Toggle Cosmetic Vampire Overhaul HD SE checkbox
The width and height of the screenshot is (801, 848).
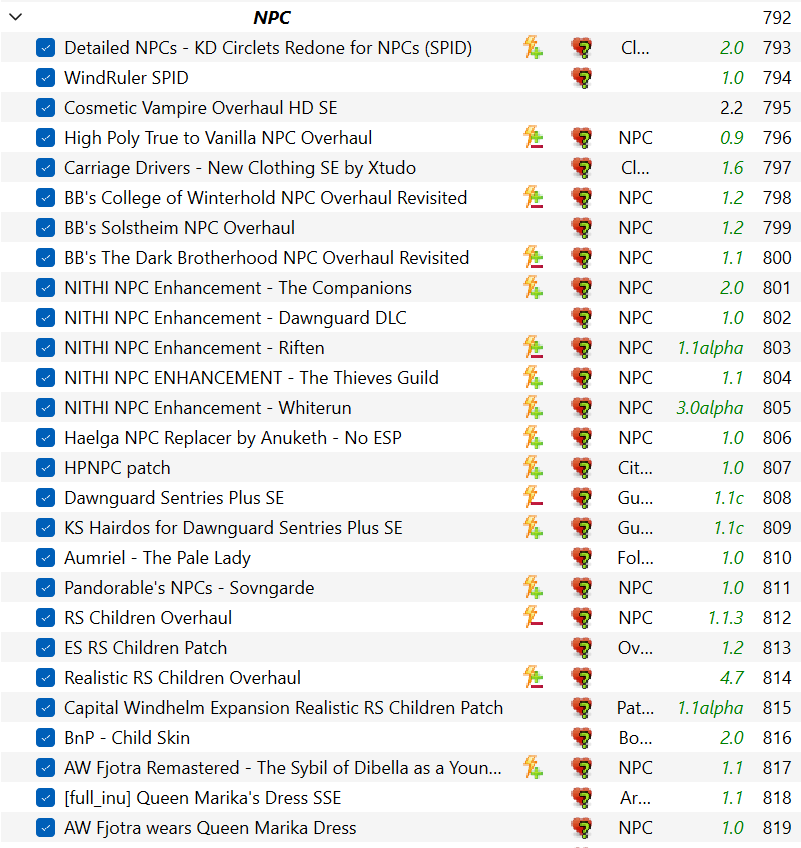pos(45,108)
